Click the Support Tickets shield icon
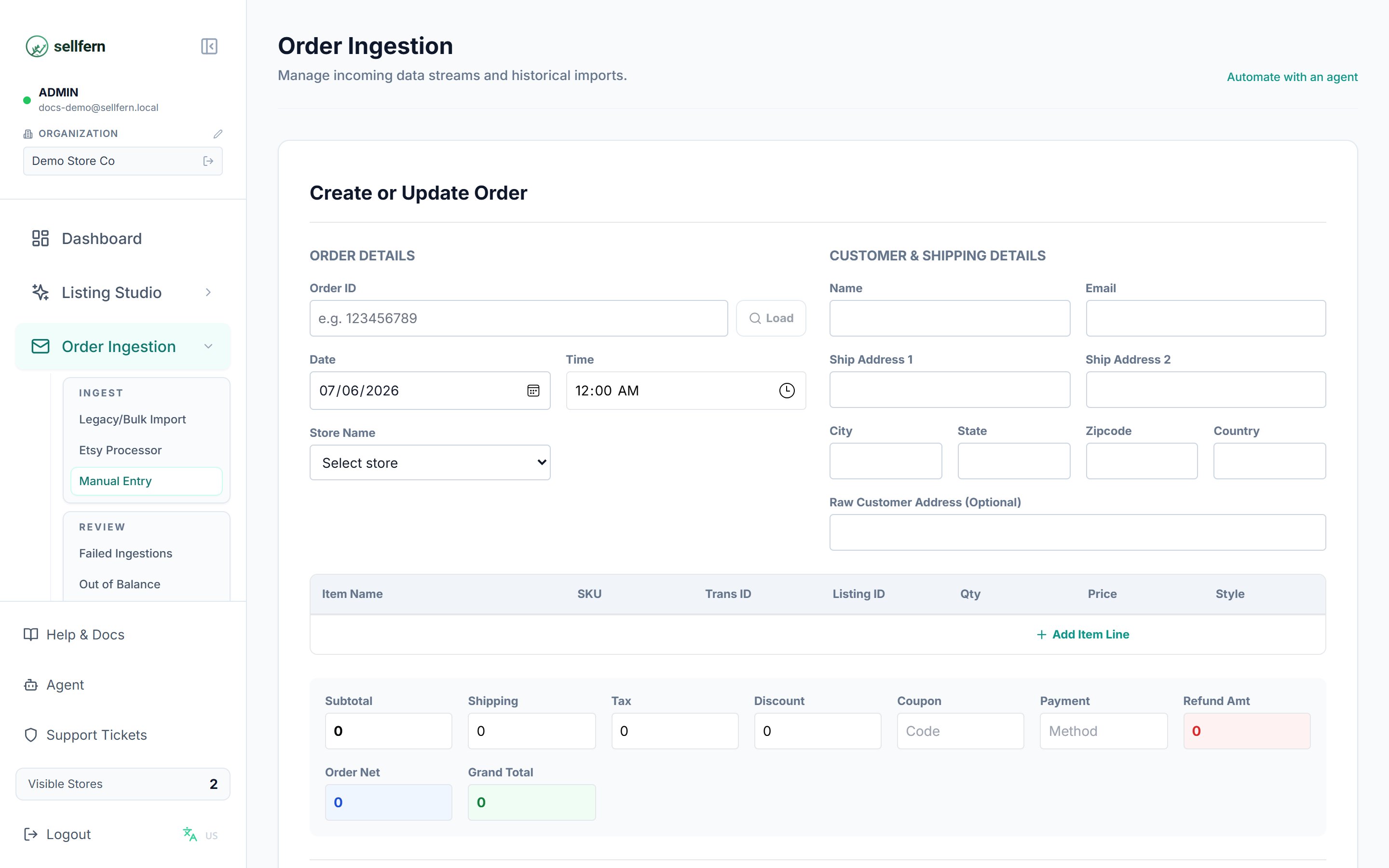This screenshot has height=868, width=1389. 31,735
